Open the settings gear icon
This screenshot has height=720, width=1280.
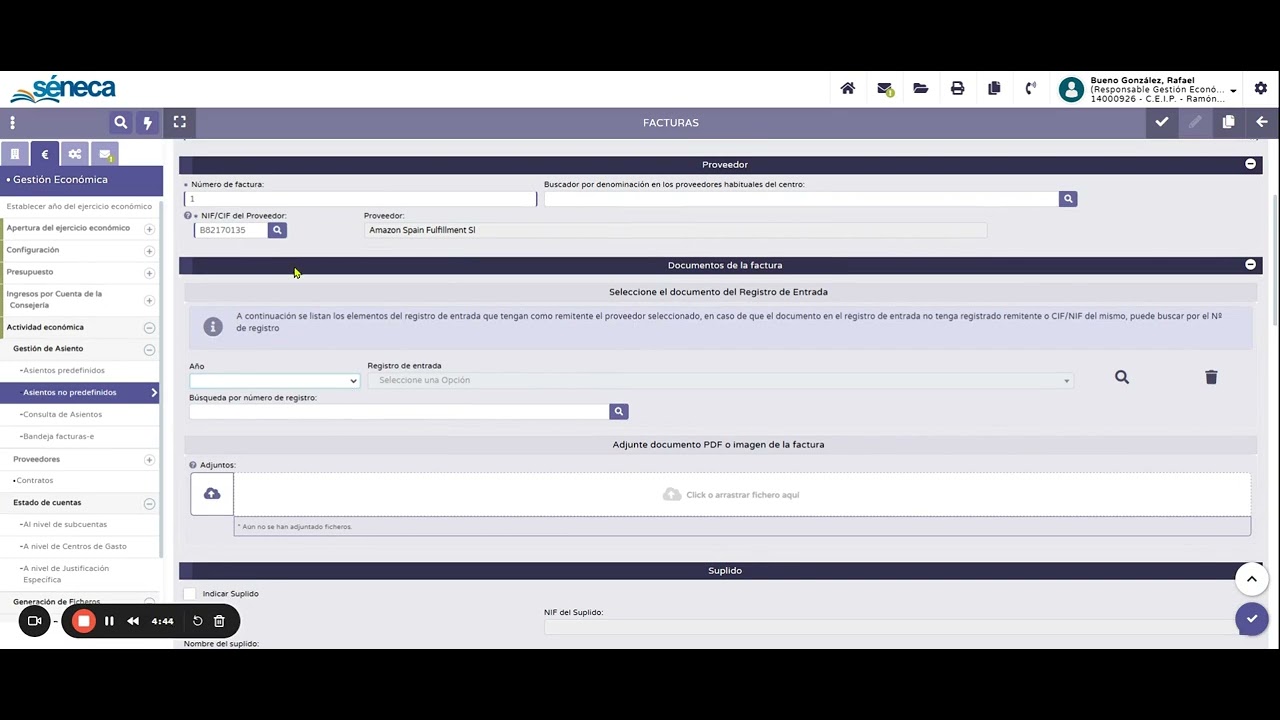tap(1261, 88)
